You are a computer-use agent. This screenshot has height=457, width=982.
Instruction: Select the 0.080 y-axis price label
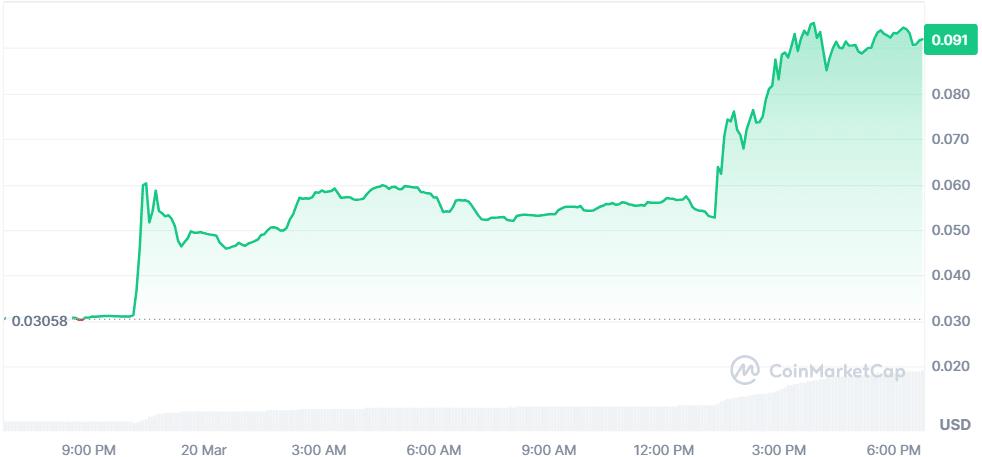tap(948, 94)
